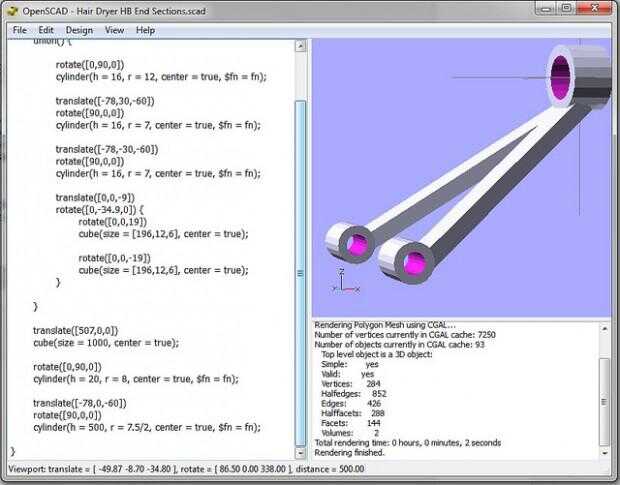
Task: Click 'Number of vertices currently in CGAL cache' line
Action: coord(405,335)
